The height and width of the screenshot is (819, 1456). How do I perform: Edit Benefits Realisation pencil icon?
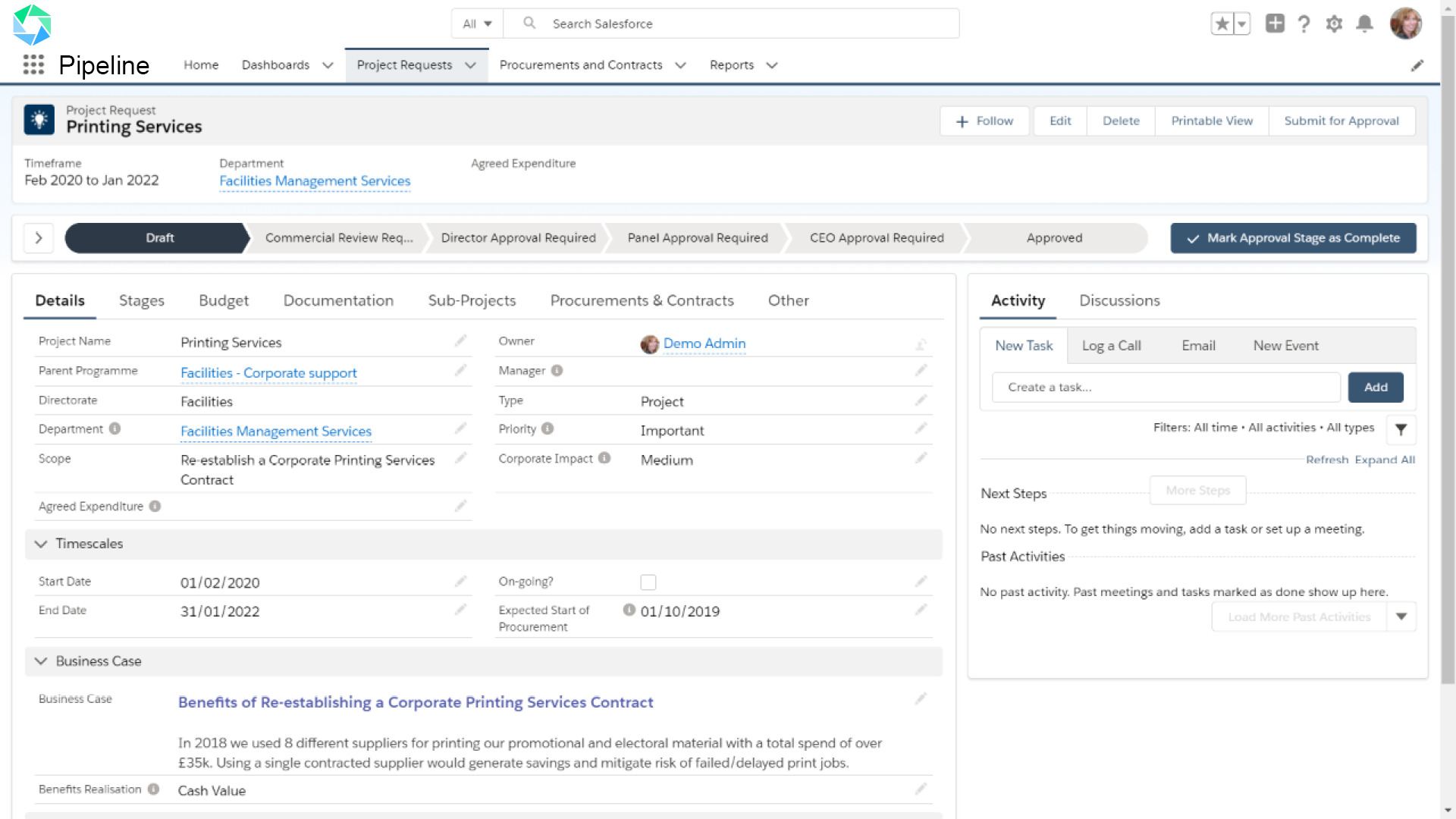click(921, 789)
